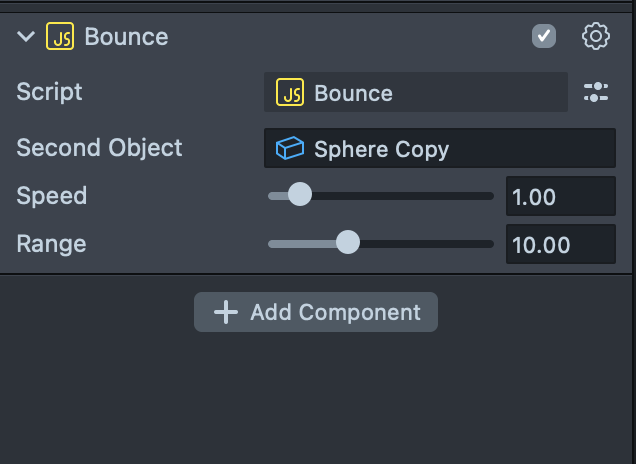Click the Range slider handle

click(347, 243)
